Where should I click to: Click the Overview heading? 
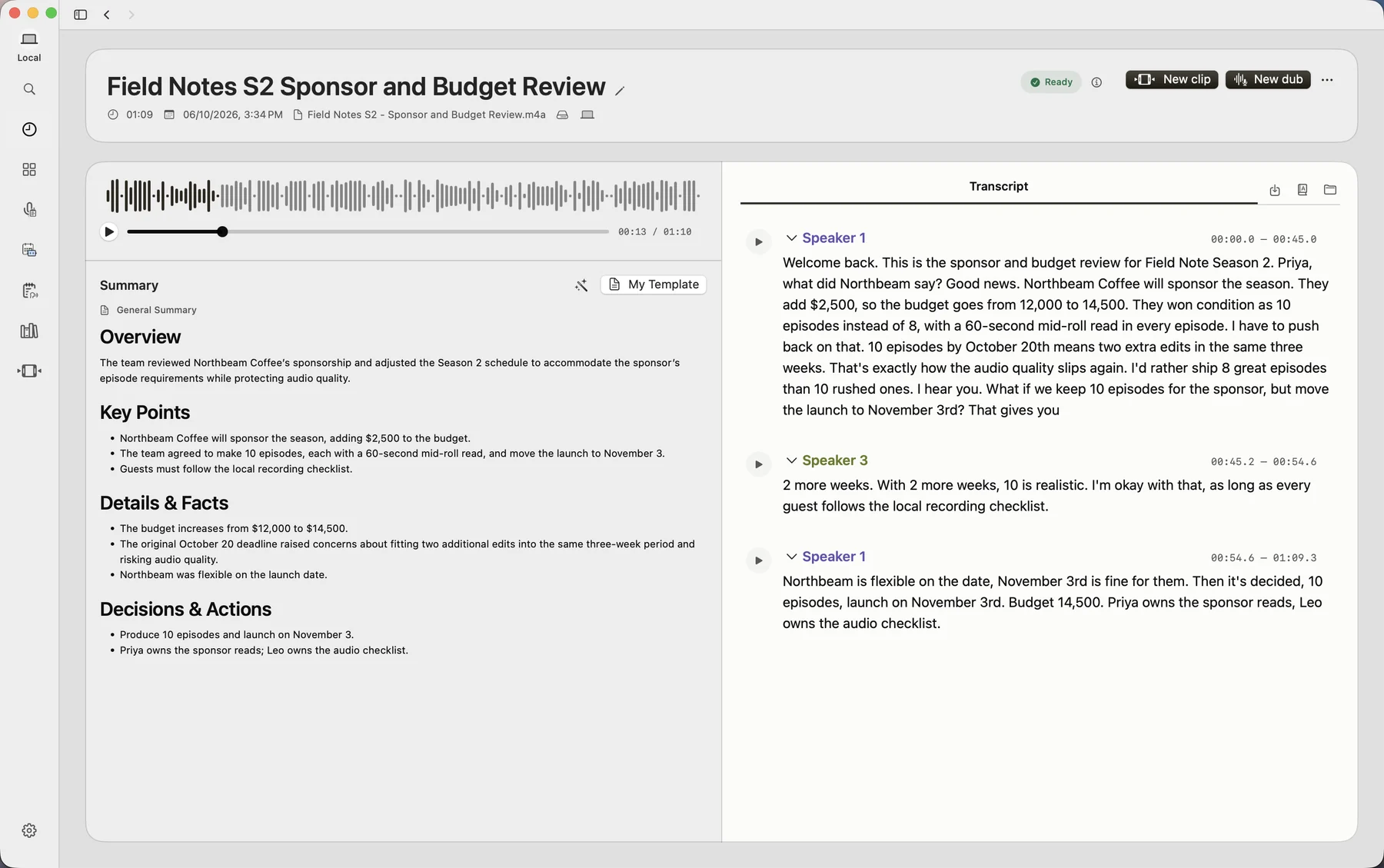tap(140, 337)
